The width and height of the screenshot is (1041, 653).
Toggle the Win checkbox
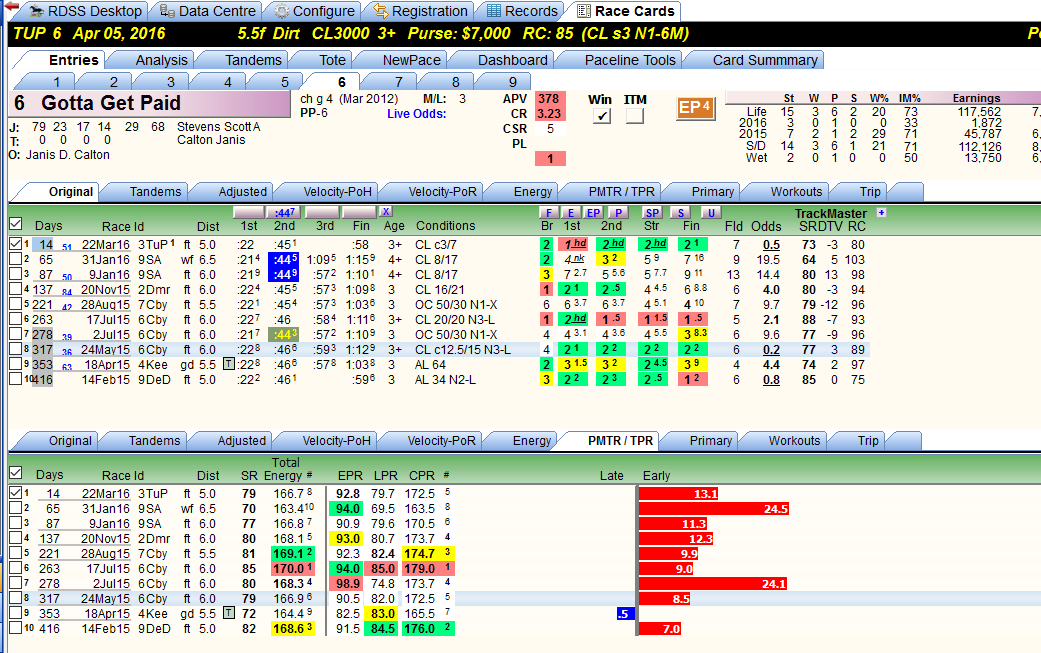click(601, 115)
